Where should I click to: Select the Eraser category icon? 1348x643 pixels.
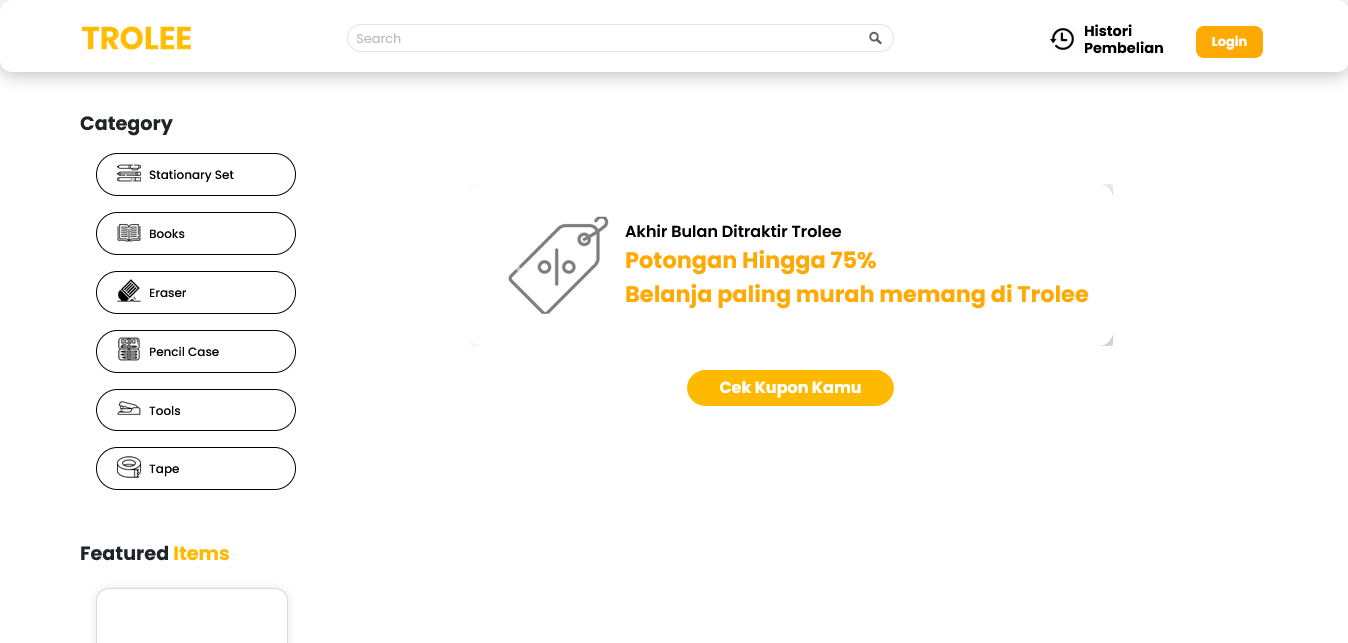tap(129, 292)
